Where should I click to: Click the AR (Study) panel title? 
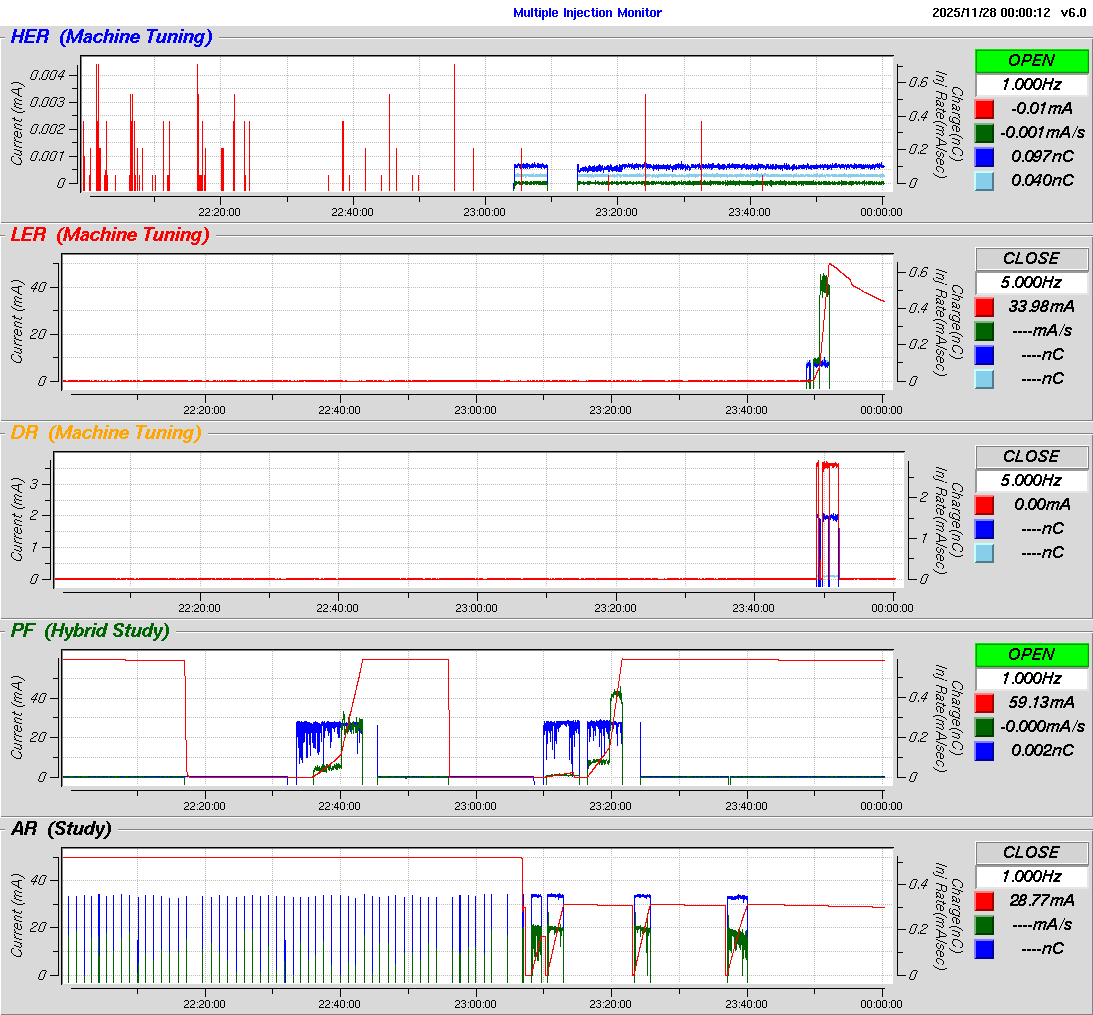click(x=61, y=828)
